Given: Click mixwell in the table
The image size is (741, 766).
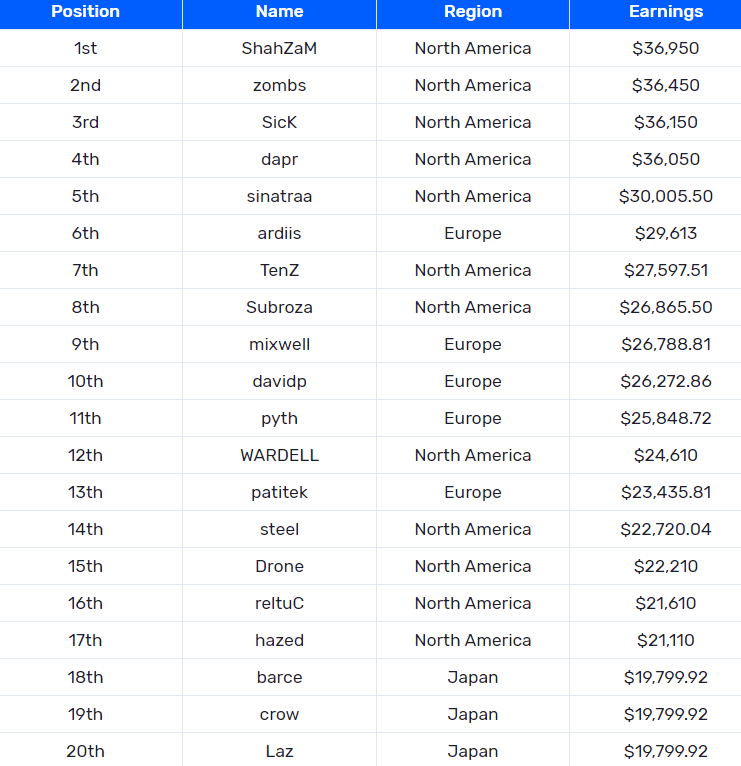Looking at the screenshot, I should (279, 344).
